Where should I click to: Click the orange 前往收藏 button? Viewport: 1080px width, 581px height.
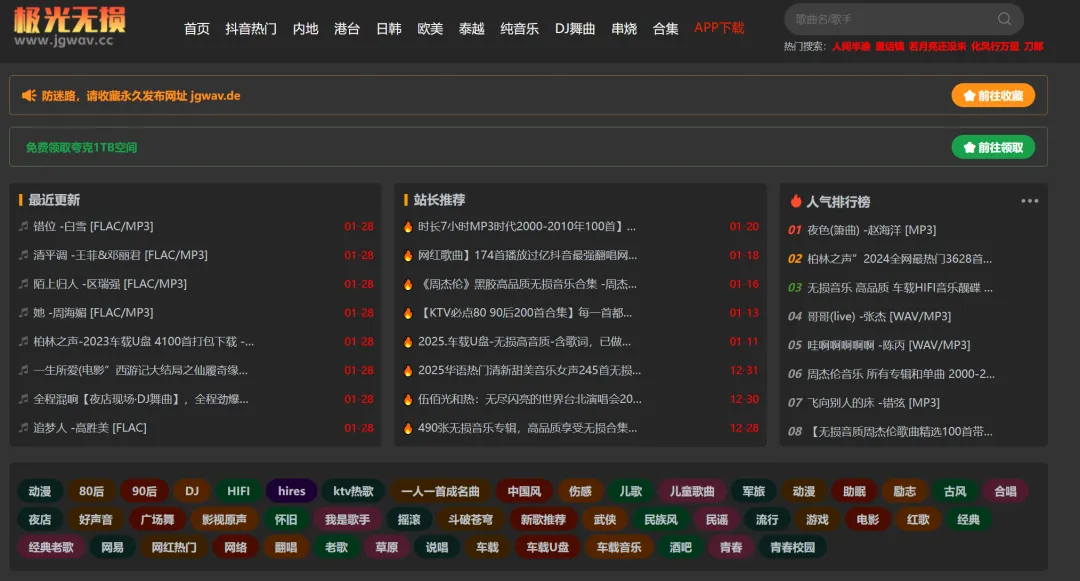[x=993, y=96]
